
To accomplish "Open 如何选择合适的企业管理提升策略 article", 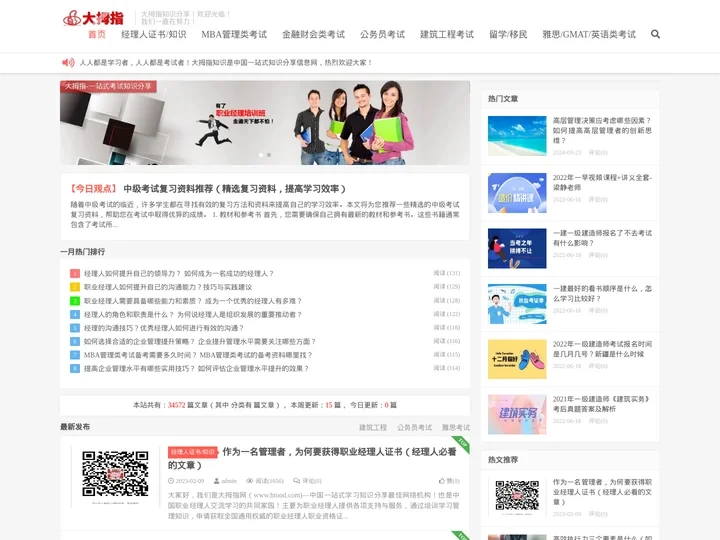I will (x=200, y=342).
